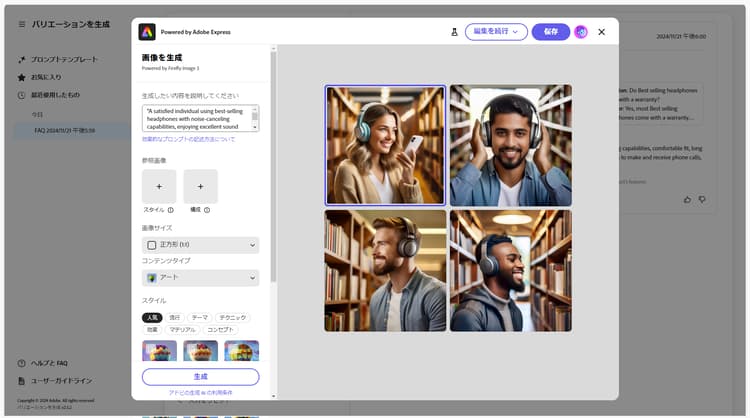Select bearded man profile view image
The width and height of the screenshot is (750, 418).
pyautogui.click(x=385, y=271)
